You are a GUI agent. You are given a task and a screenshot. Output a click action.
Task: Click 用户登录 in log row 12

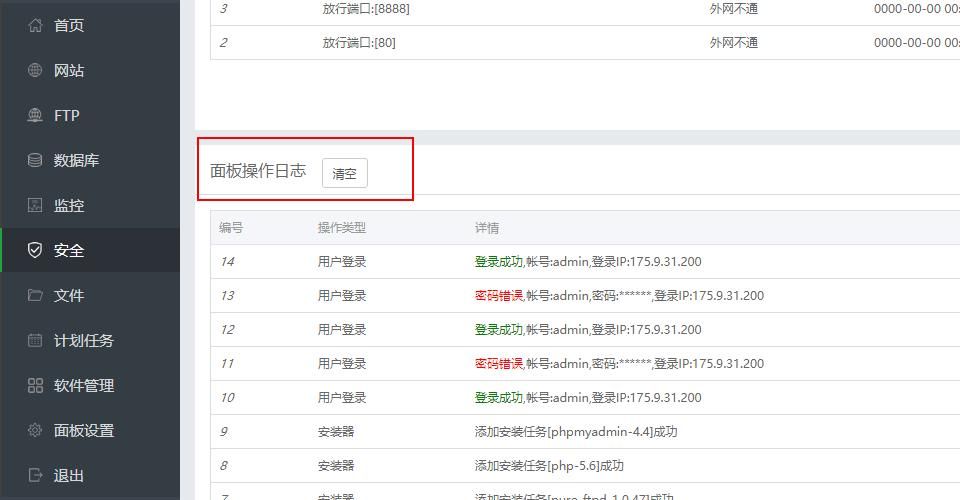pos(342,329)
